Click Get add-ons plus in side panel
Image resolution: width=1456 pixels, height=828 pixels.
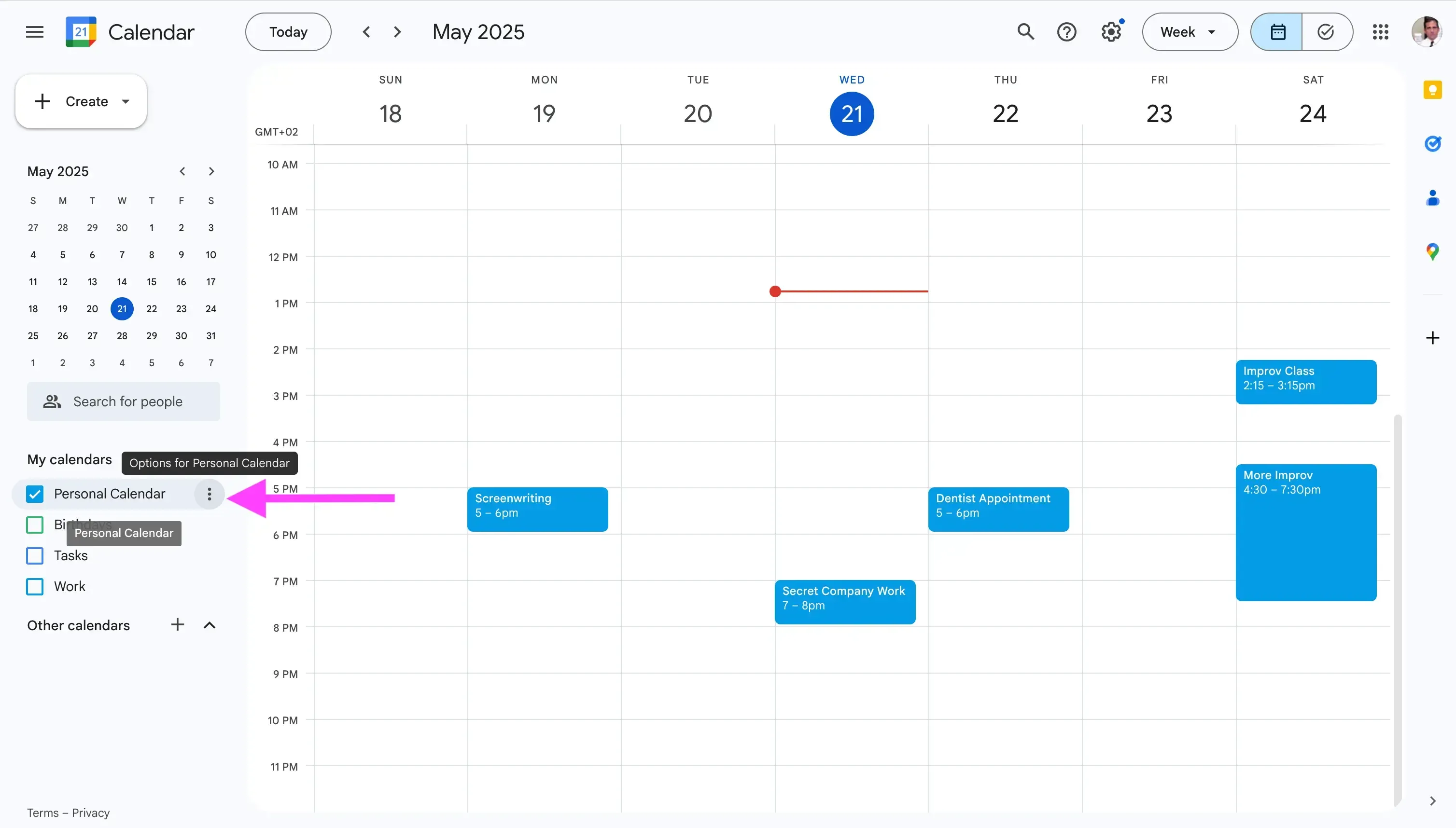pos(1433,338)
